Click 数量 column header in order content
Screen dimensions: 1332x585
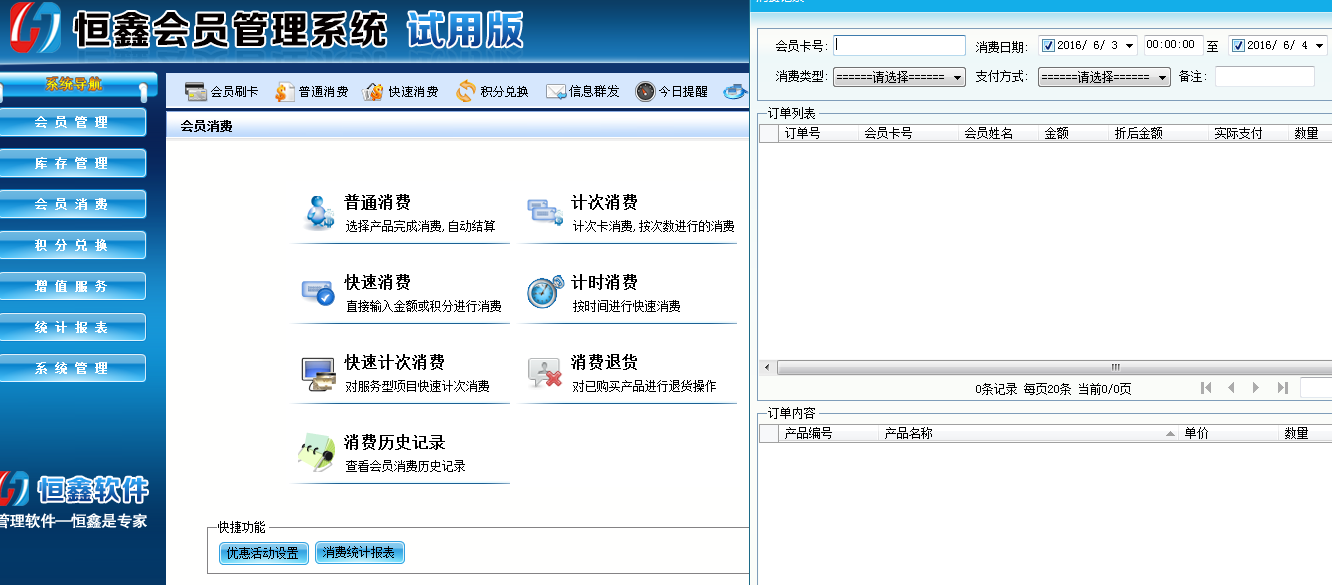[x=1305, y=434]
